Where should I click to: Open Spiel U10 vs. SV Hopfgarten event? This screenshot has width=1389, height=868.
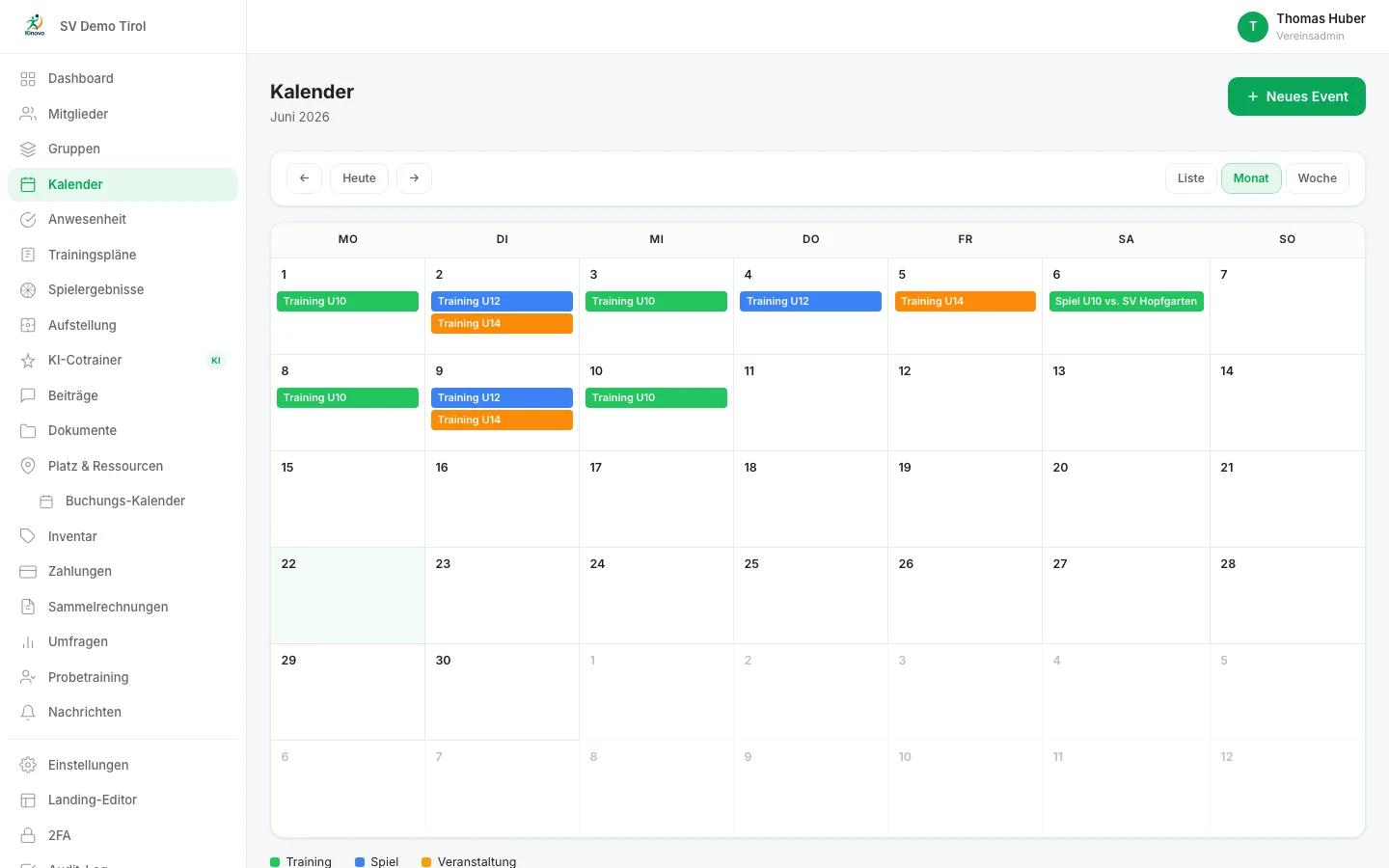pos(1126,302)
